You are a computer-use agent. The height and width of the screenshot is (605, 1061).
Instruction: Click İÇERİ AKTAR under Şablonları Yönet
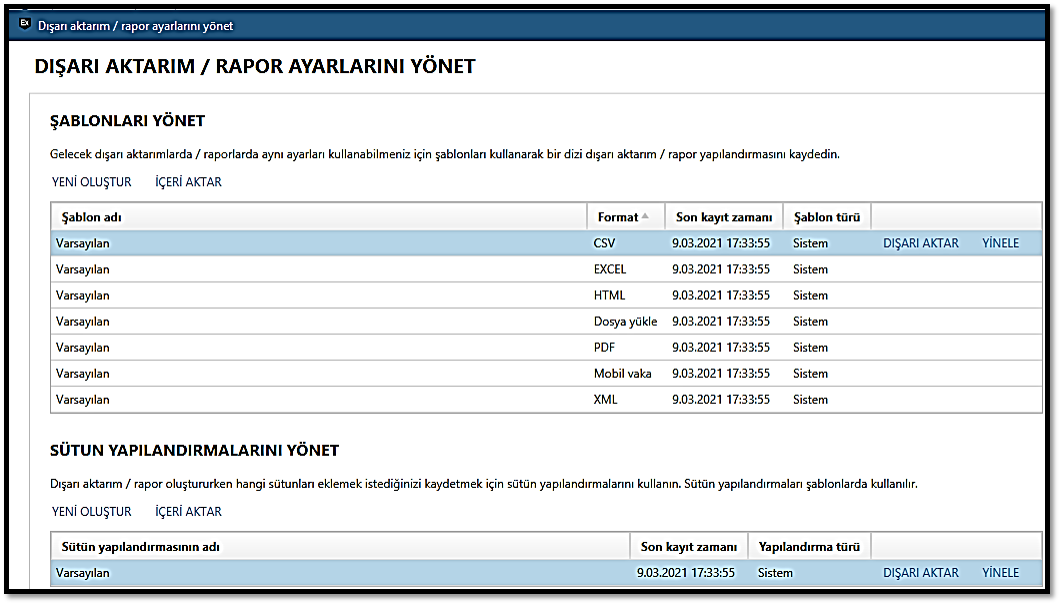[188, 182]
